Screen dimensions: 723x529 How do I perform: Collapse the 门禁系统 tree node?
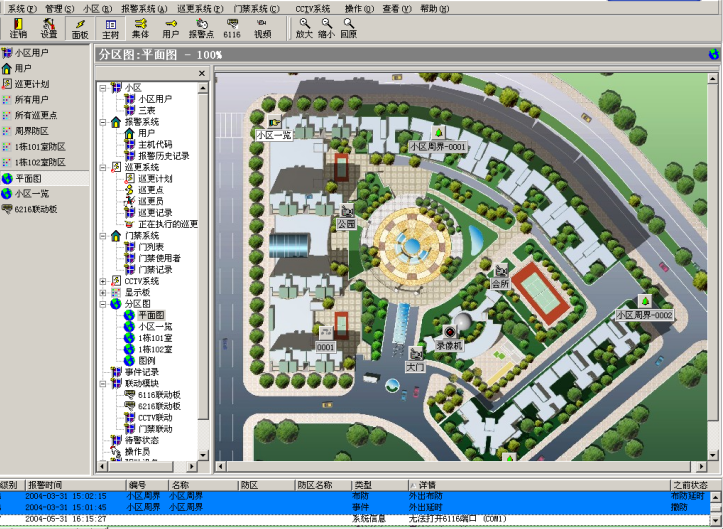103,236
